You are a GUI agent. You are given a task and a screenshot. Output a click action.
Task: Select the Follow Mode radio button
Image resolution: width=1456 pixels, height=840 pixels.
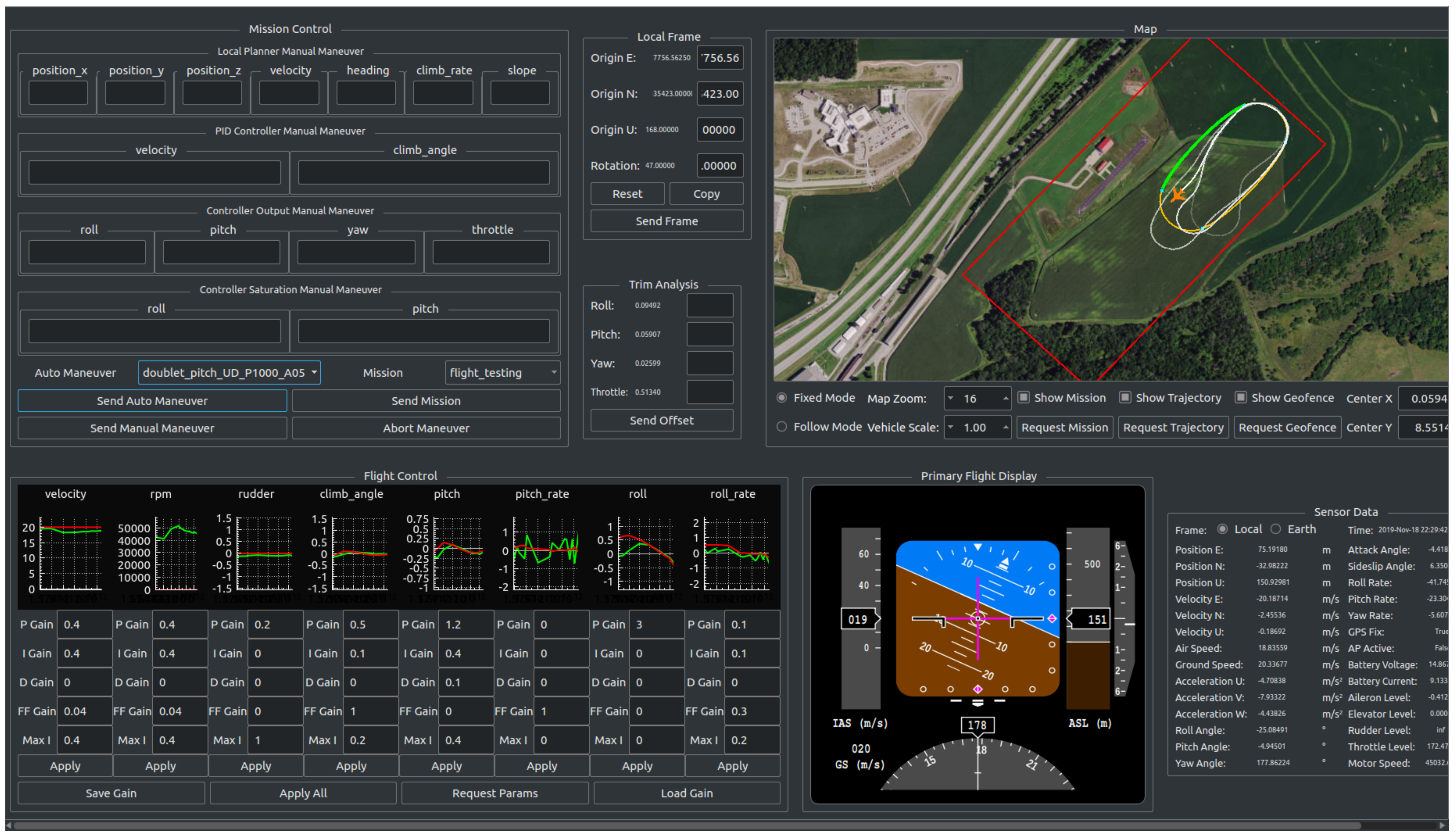(x=782, y=427)
